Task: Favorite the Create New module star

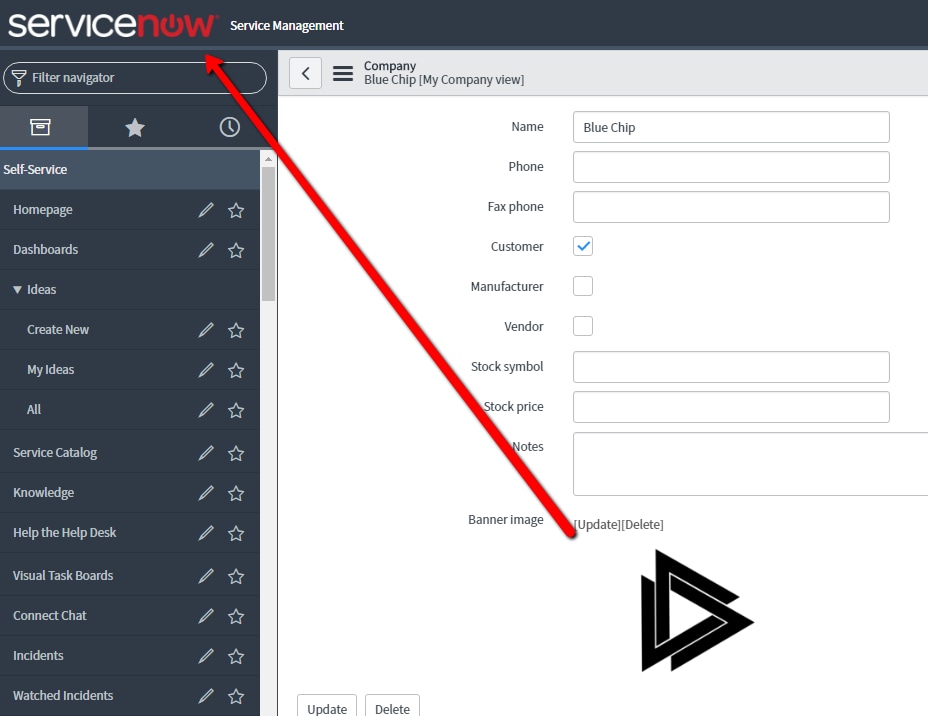Action: [x=236, y=330]
